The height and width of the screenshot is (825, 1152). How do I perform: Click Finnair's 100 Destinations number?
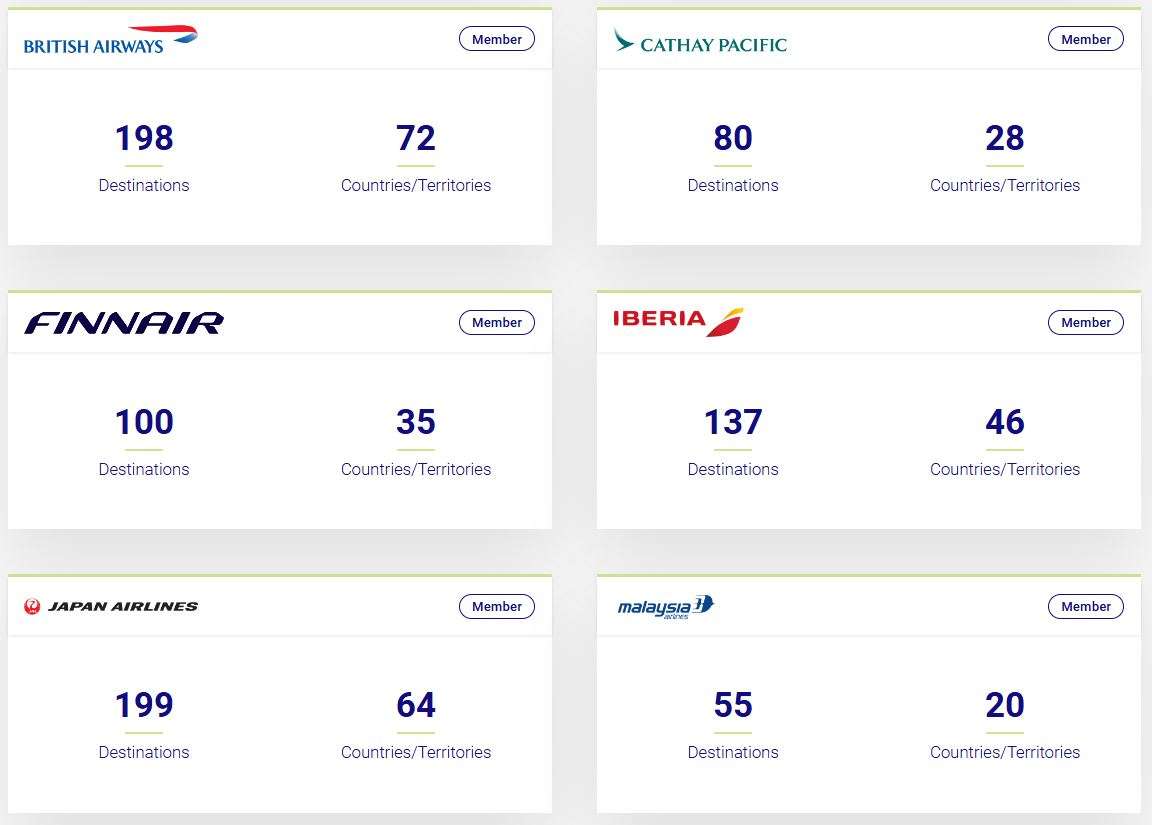[144, 422]
